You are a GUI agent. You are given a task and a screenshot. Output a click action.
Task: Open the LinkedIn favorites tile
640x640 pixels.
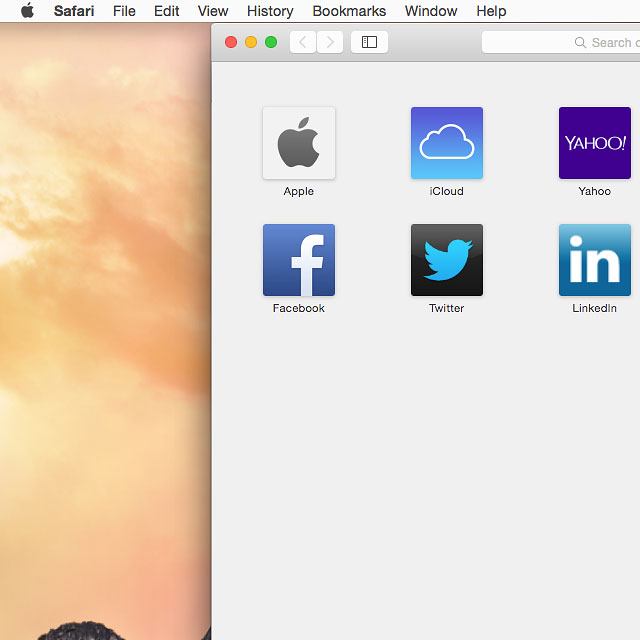(595, 260)
